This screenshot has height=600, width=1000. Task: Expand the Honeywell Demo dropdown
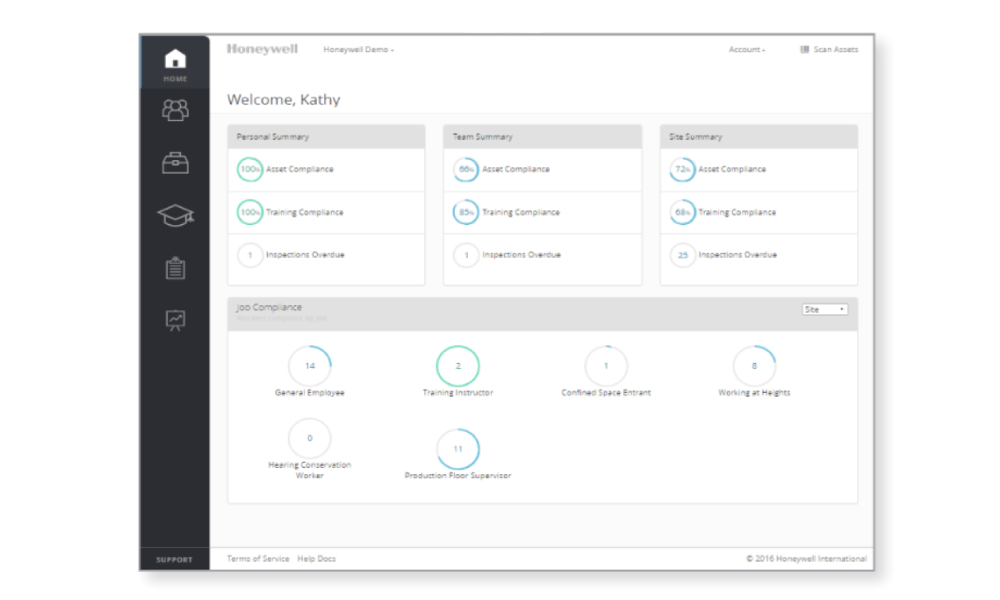(358, 49)
